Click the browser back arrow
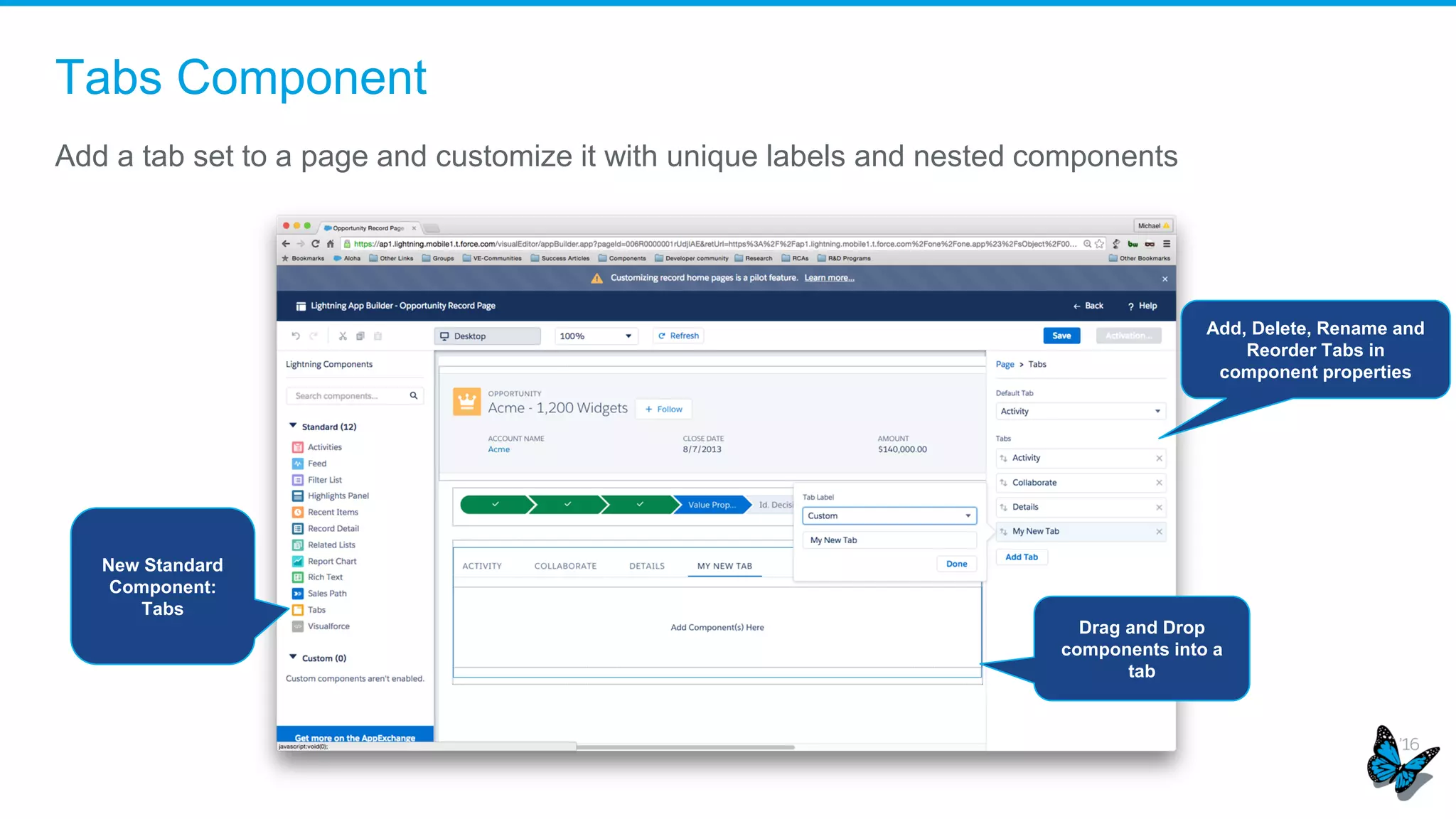Viewport: 1456px width, 819px height. point(286,244)
